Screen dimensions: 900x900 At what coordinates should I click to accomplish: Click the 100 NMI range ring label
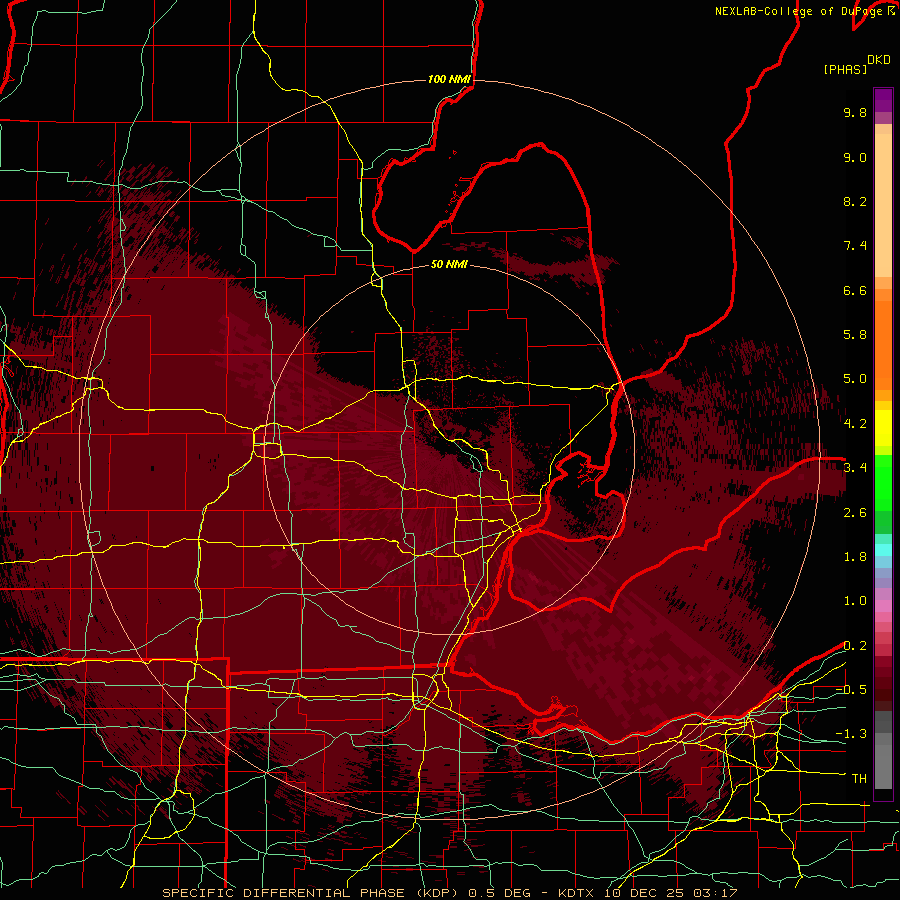(x=449, y=79)
